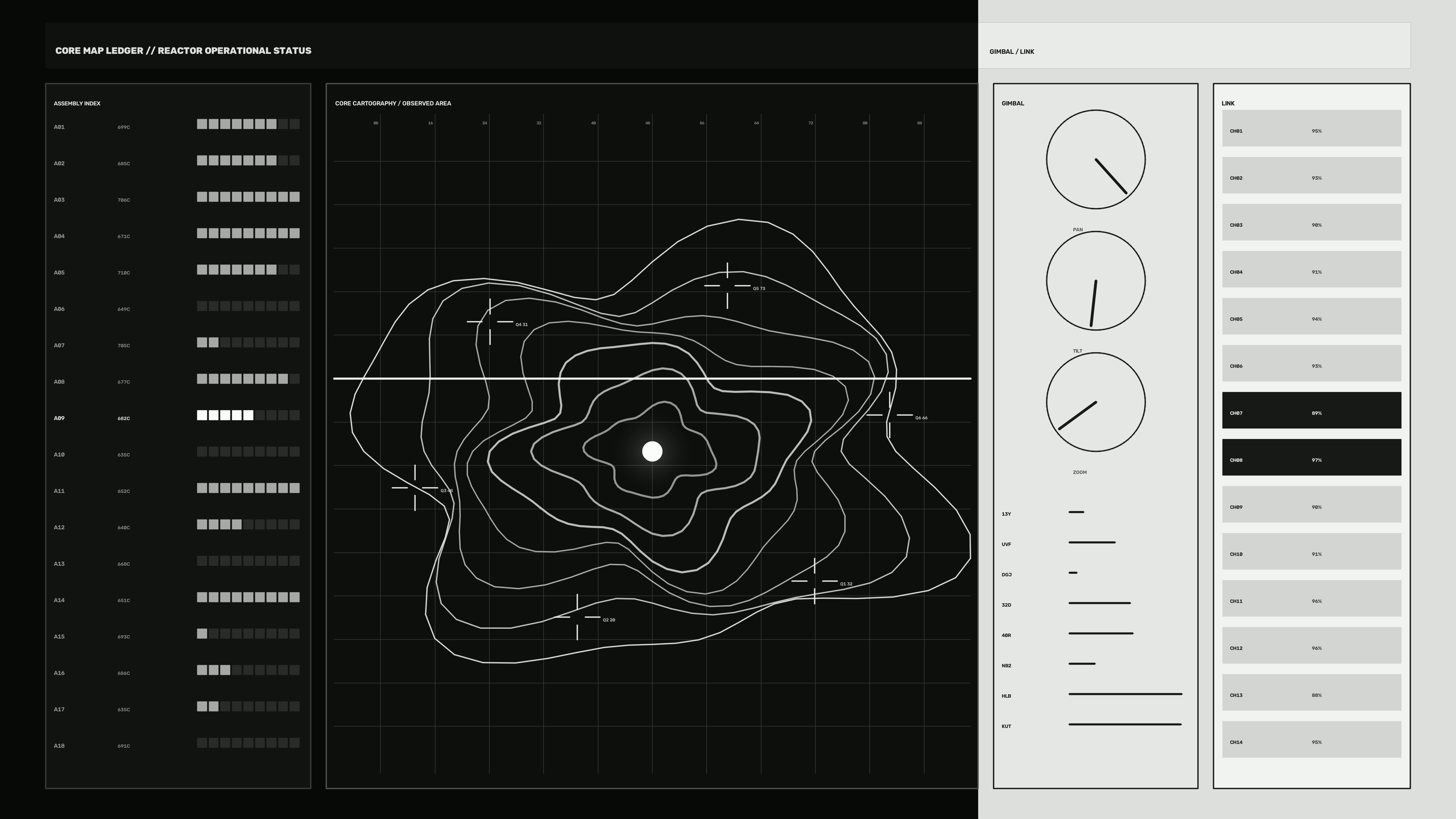Select link channel CH02 row

1311,175
